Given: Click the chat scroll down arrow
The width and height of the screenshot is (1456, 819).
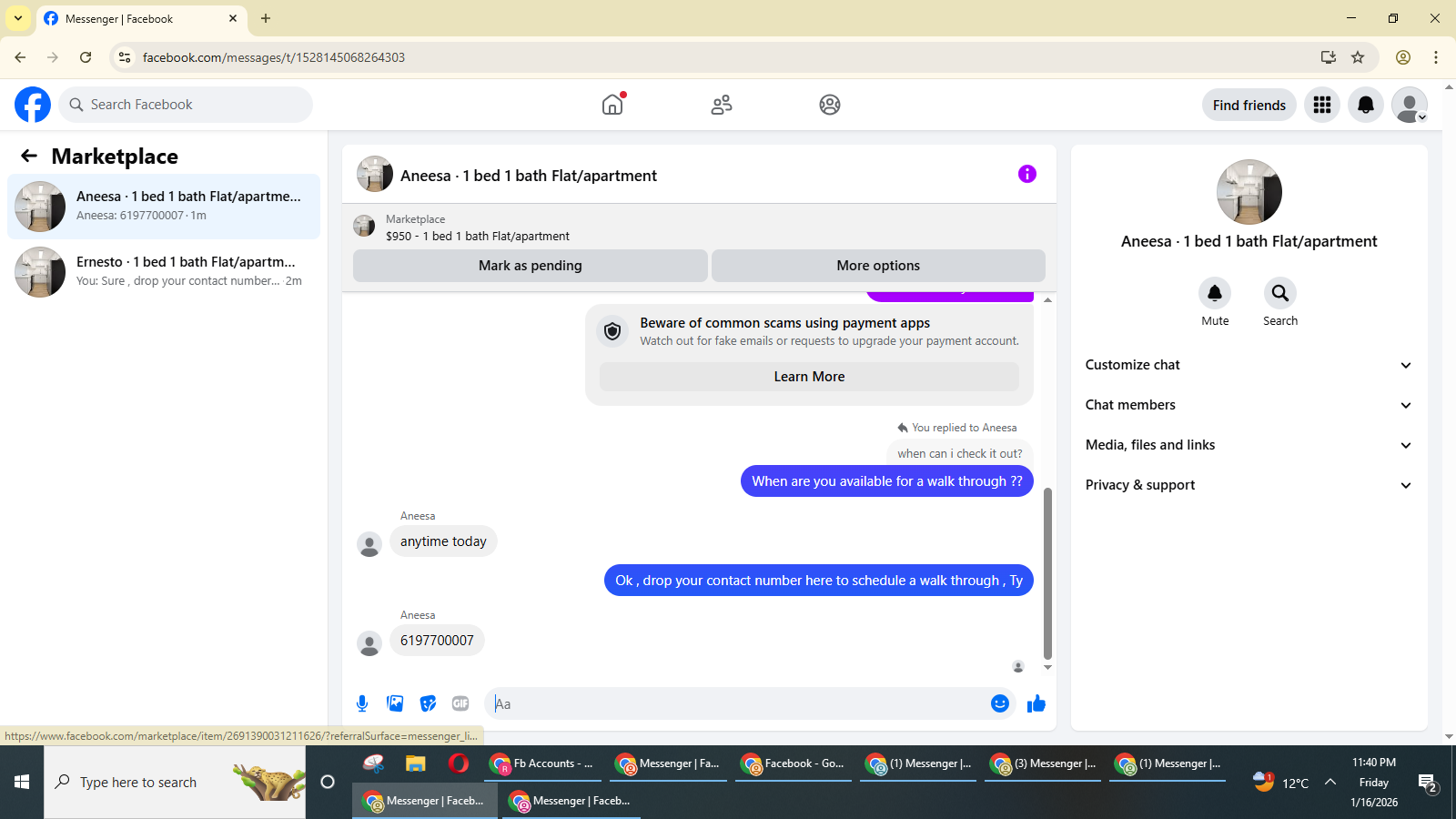Looking at the screenshot, I should click(1047, 667).
